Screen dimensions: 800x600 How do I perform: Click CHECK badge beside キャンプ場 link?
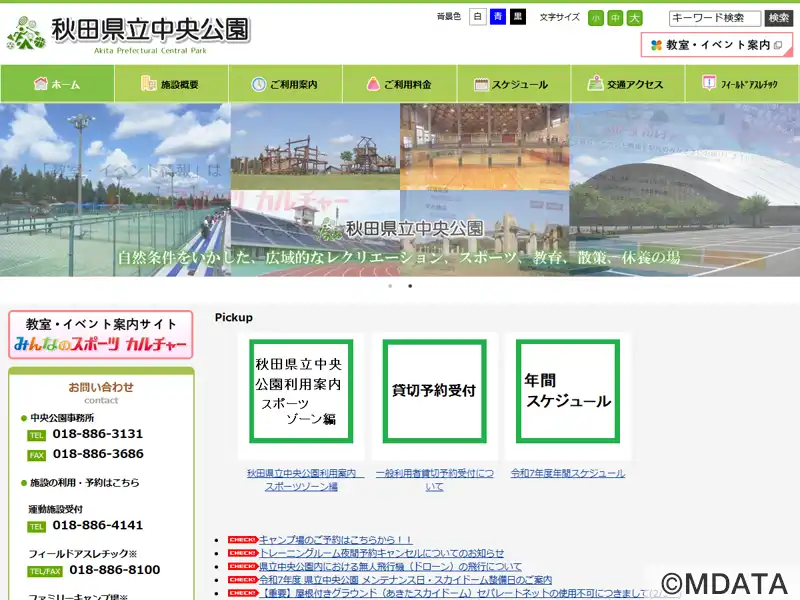click(x=242, y=540)
